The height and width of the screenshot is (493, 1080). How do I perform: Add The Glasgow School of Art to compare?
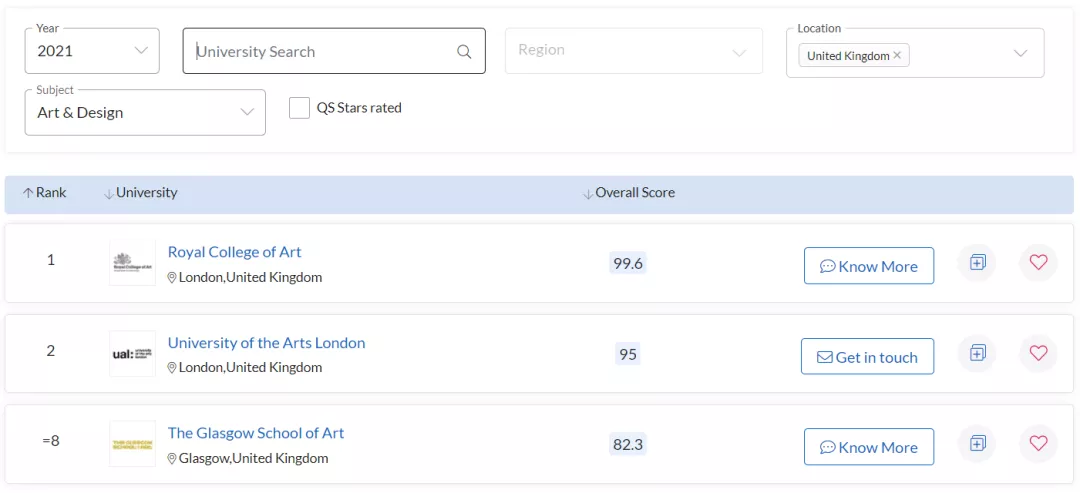coord(977,443)
